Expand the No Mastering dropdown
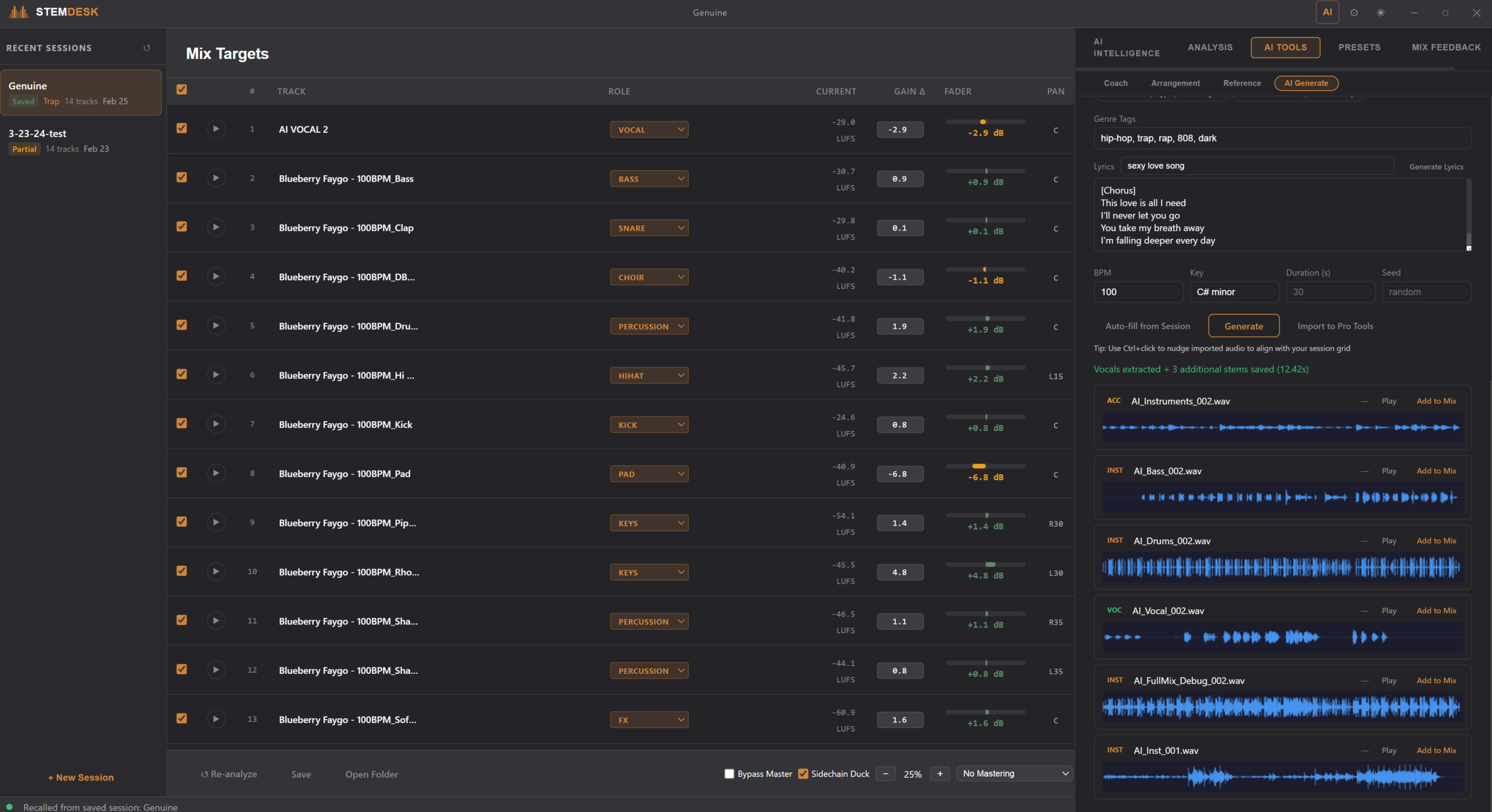1492x812 pixels. 1015,774
